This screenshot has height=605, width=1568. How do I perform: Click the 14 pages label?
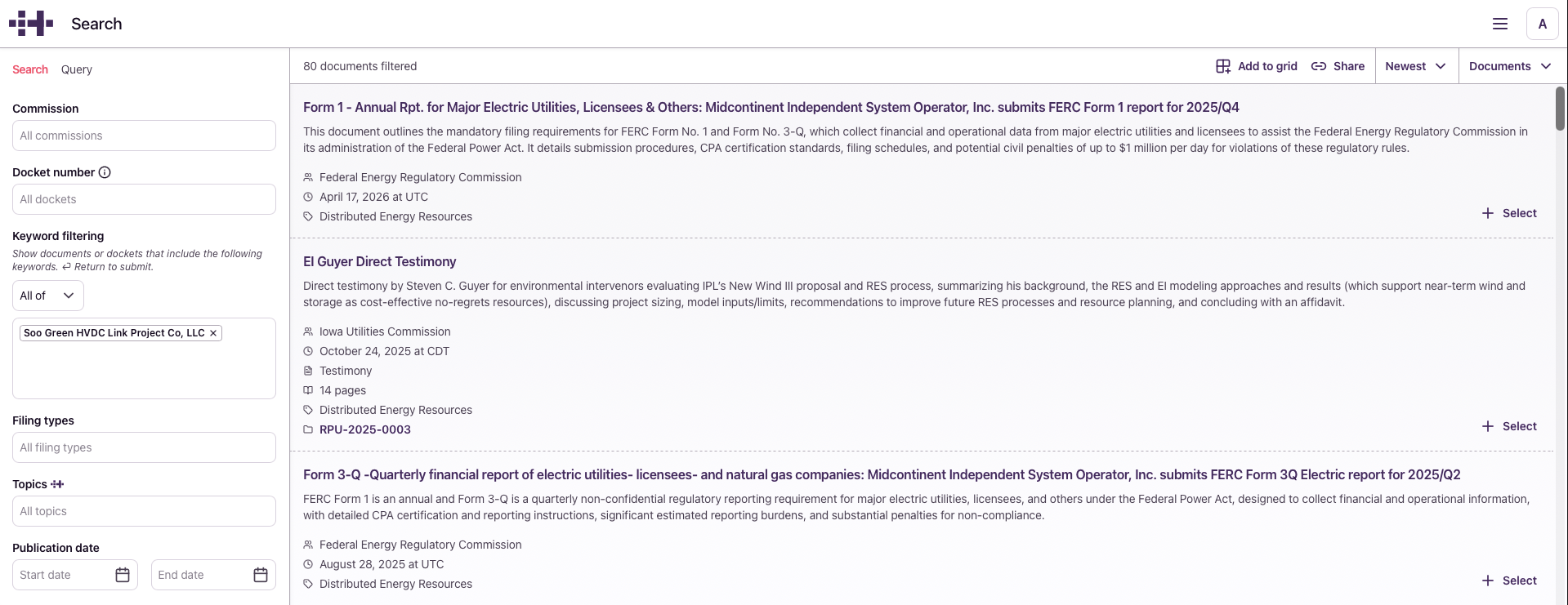tap(342, 390)
